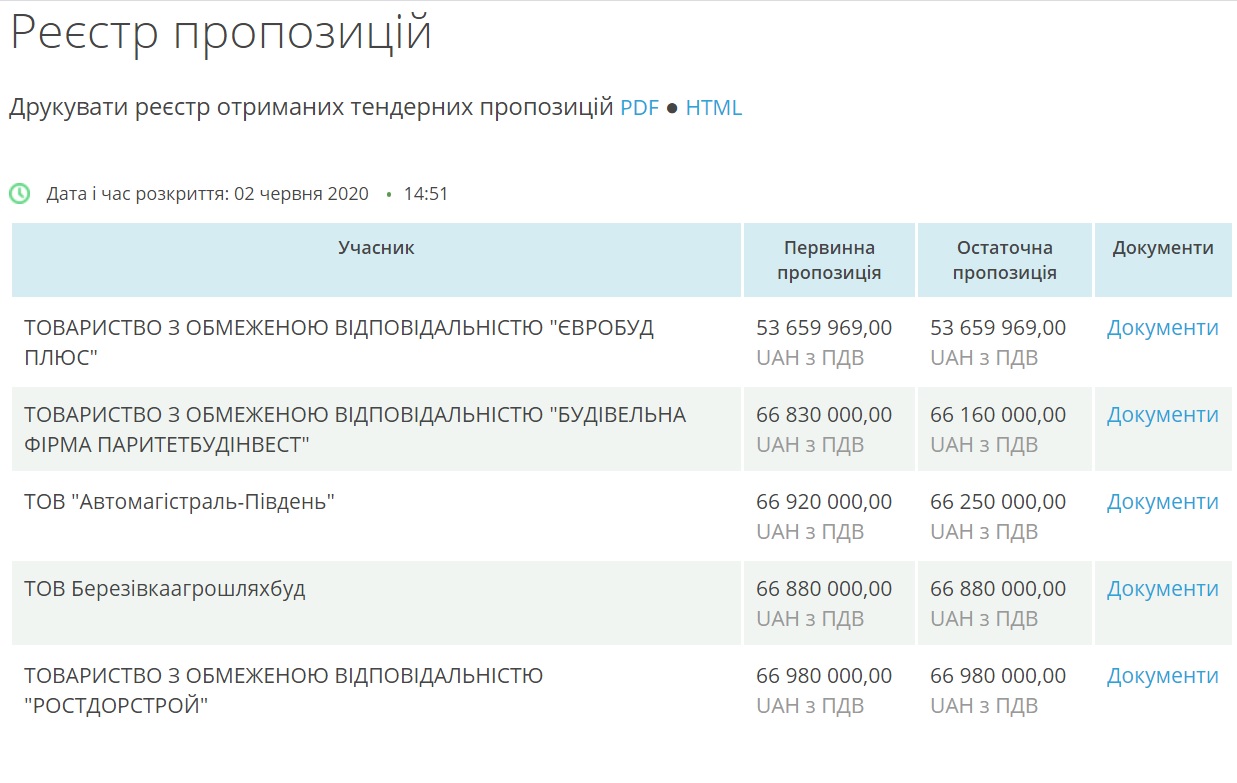Click initial offer 53 659 969,00

tap(824, 328)
